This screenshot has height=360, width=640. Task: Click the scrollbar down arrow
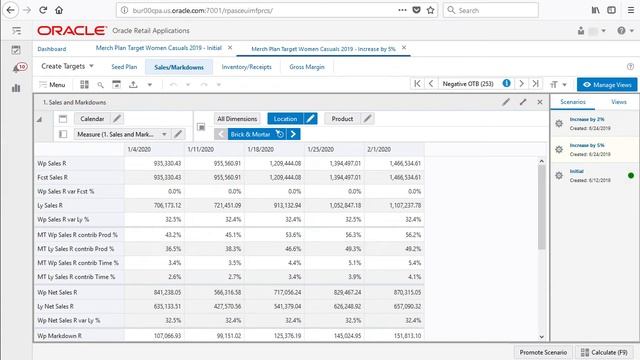click(x=542, y=337)
